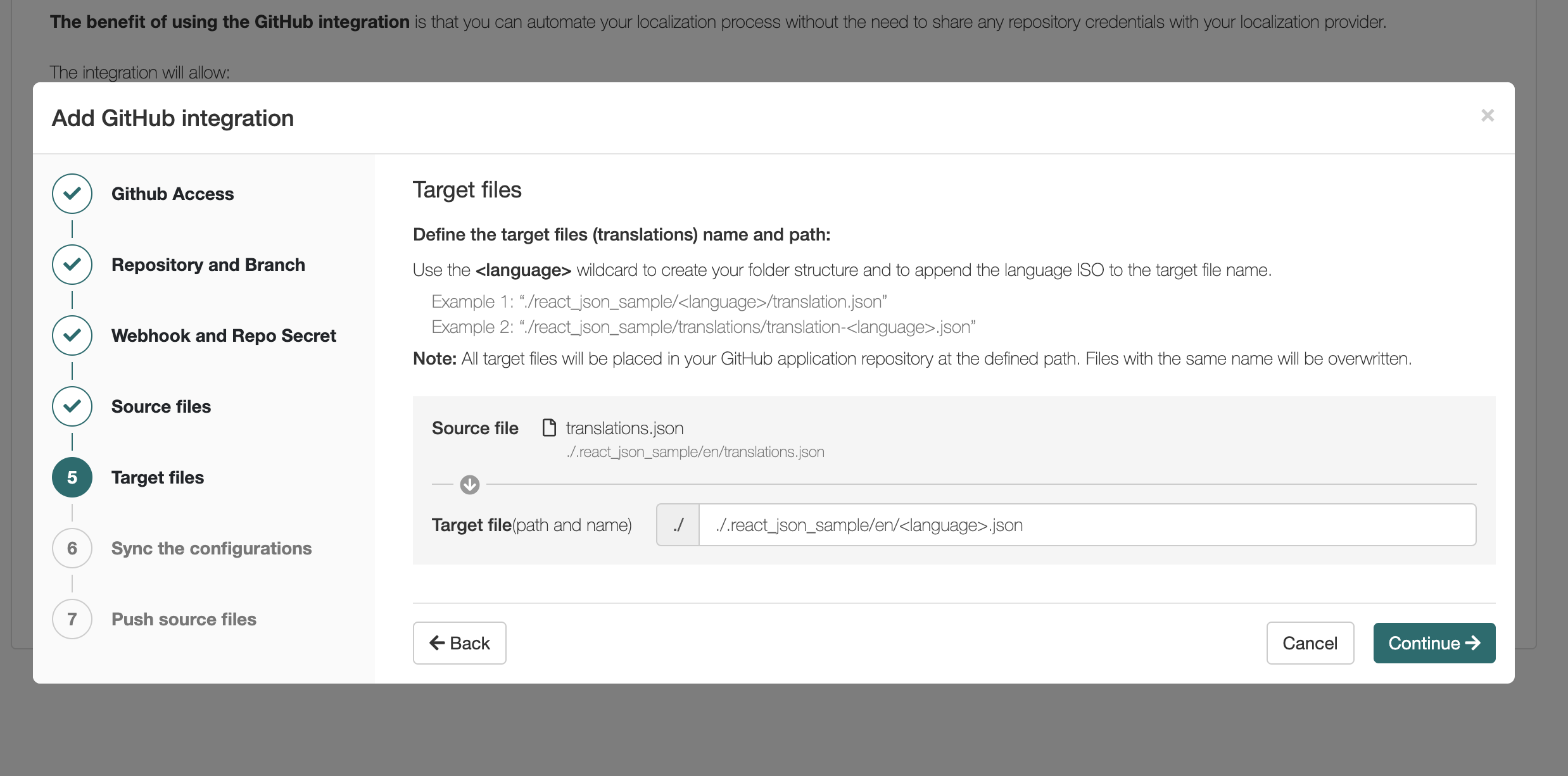Click the step 5 circle icon
This screenshot has width=1568, height=776.
tap(72, 477)
